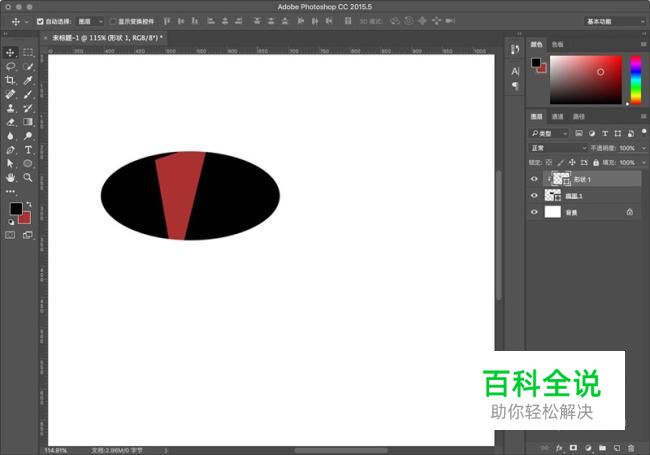Enable the 显示变换控件 checkbox

click(x=112, y=20)
